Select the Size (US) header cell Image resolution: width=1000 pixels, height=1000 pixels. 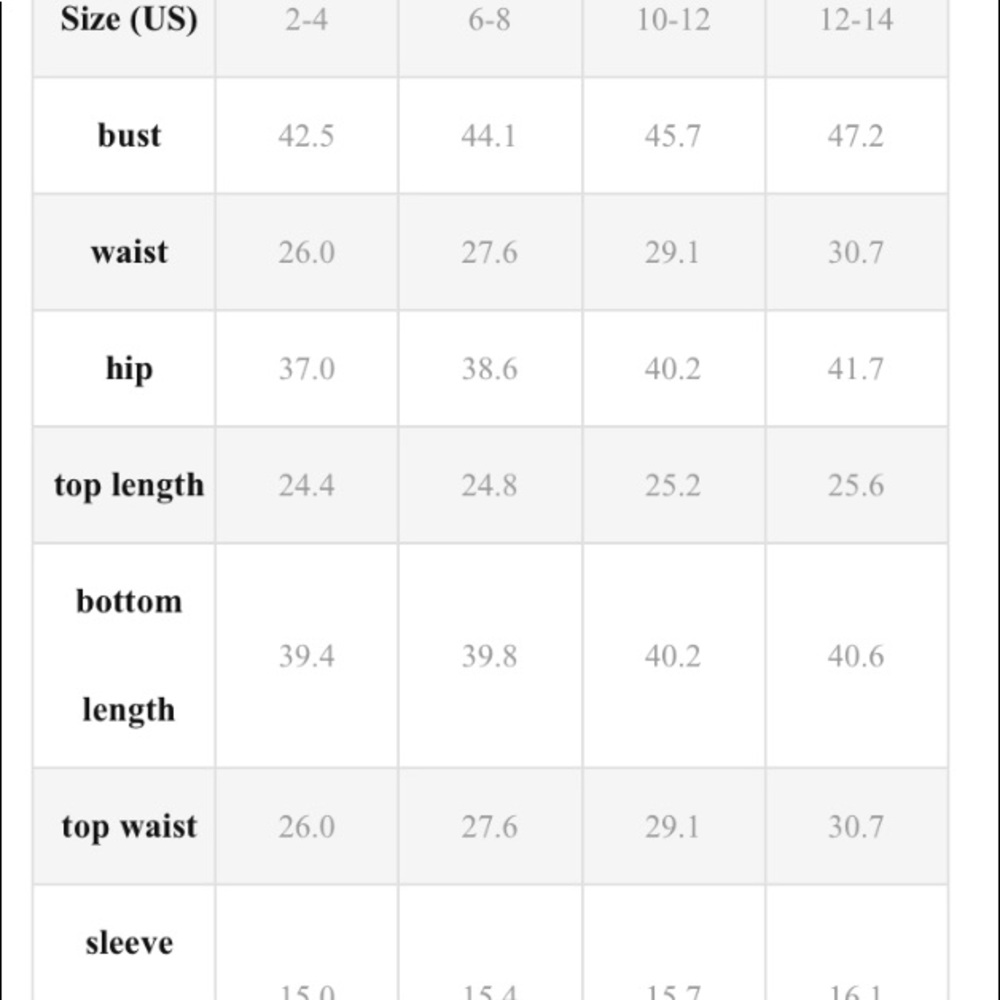(129, 19)
